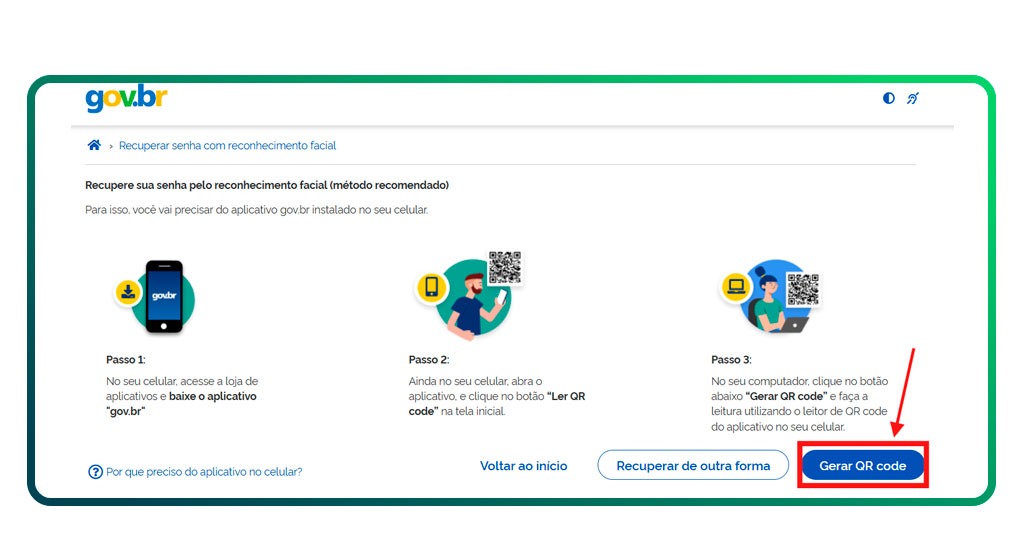The height and width of the screenshot is (536, 1024).
Task: Click the question mark help icon
Action: [x=95, y=471]
